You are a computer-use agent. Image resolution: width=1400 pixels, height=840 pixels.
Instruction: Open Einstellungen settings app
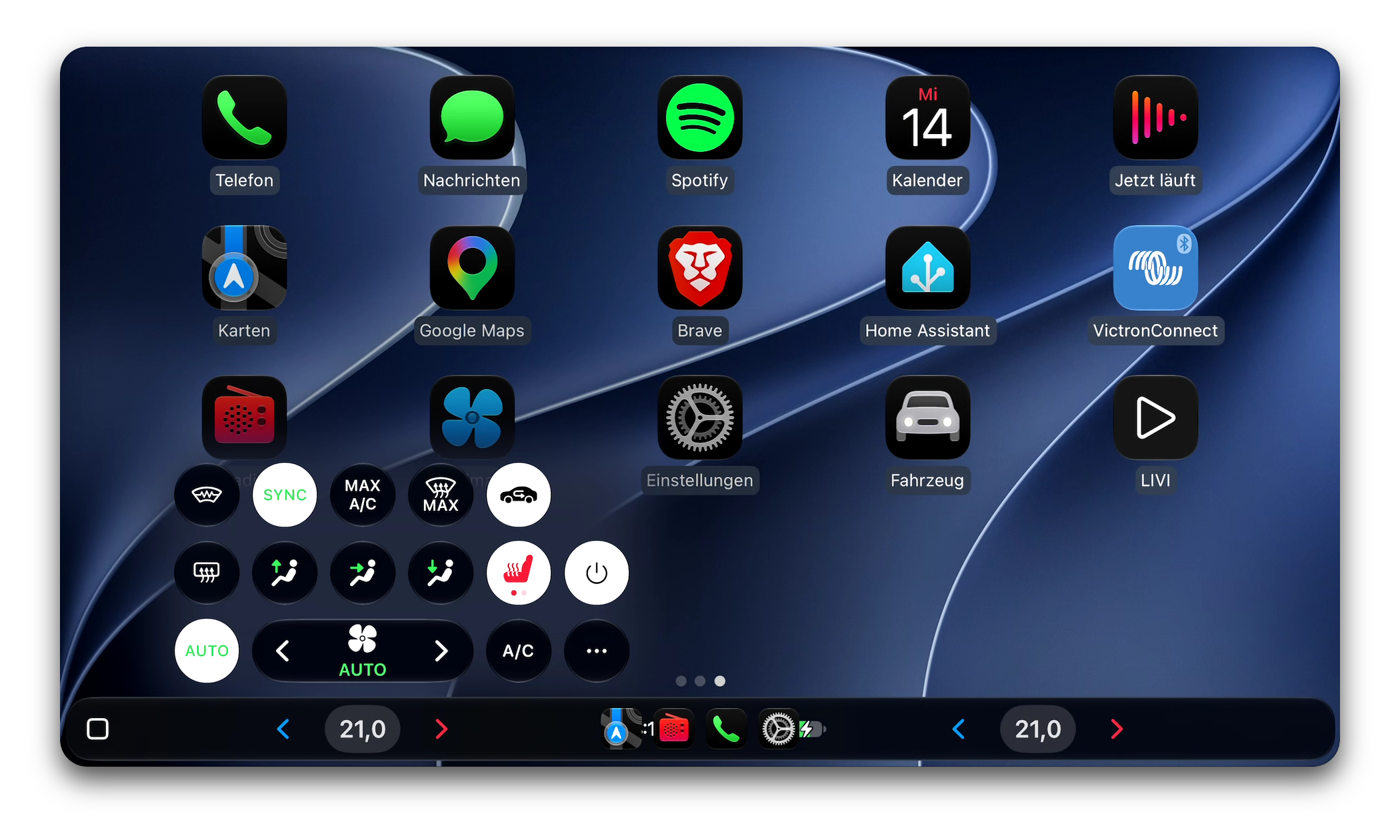click(x=700, y=418)
